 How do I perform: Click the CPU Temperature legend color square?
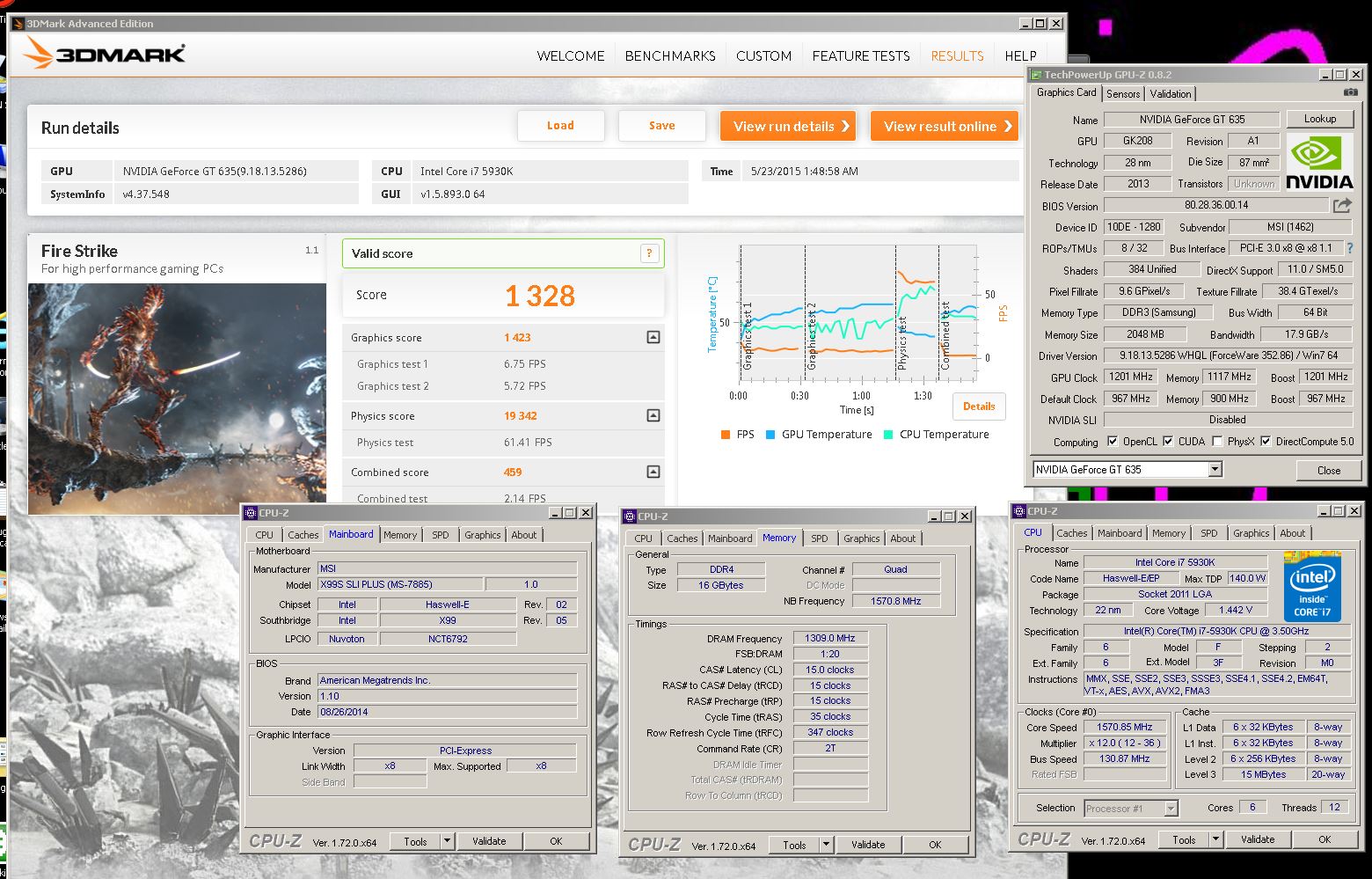coord(888,435)
